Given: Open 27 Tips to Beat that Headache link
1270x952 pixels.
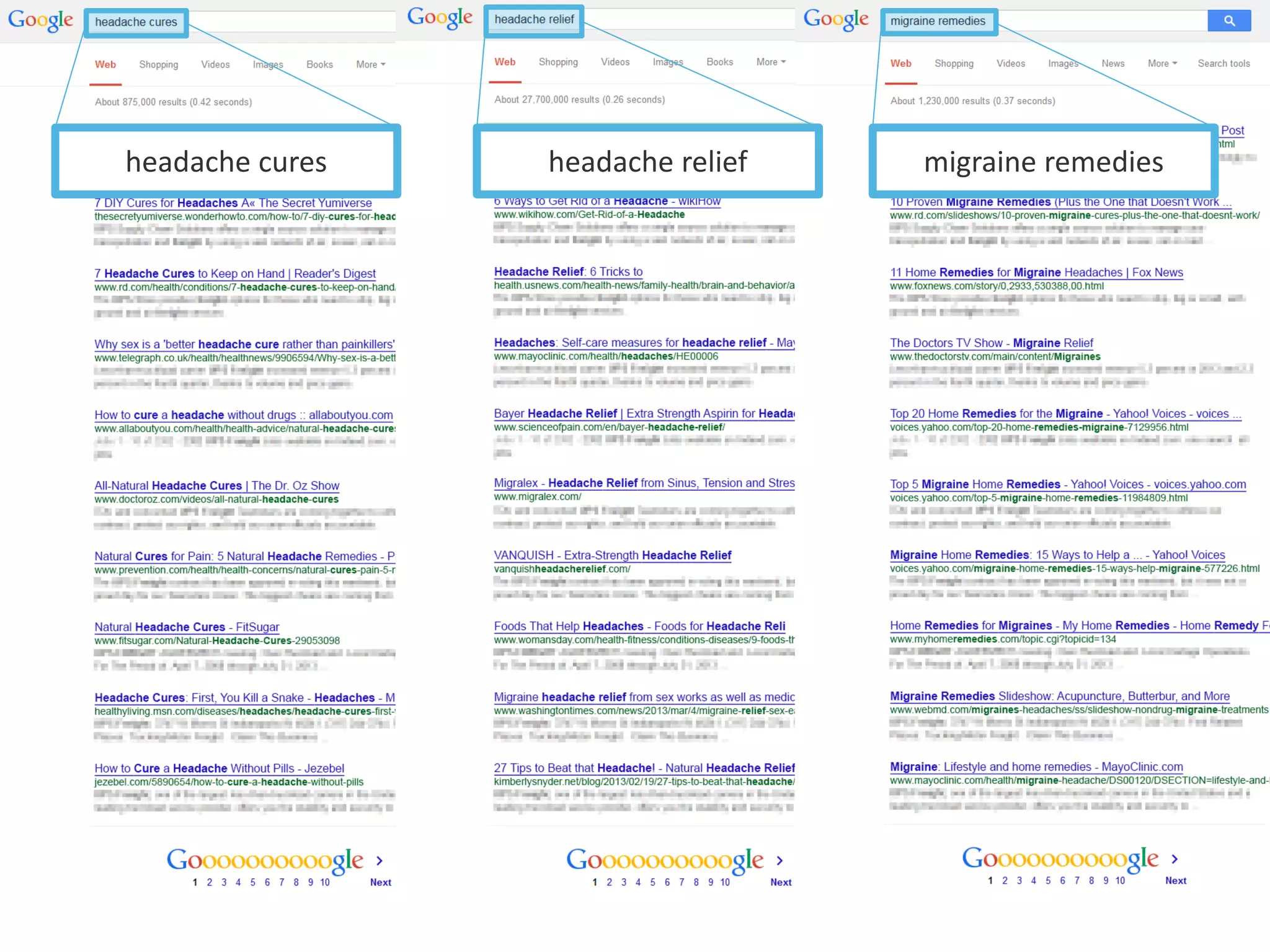Looking at the screenshot, I should (x=644, y=767).
